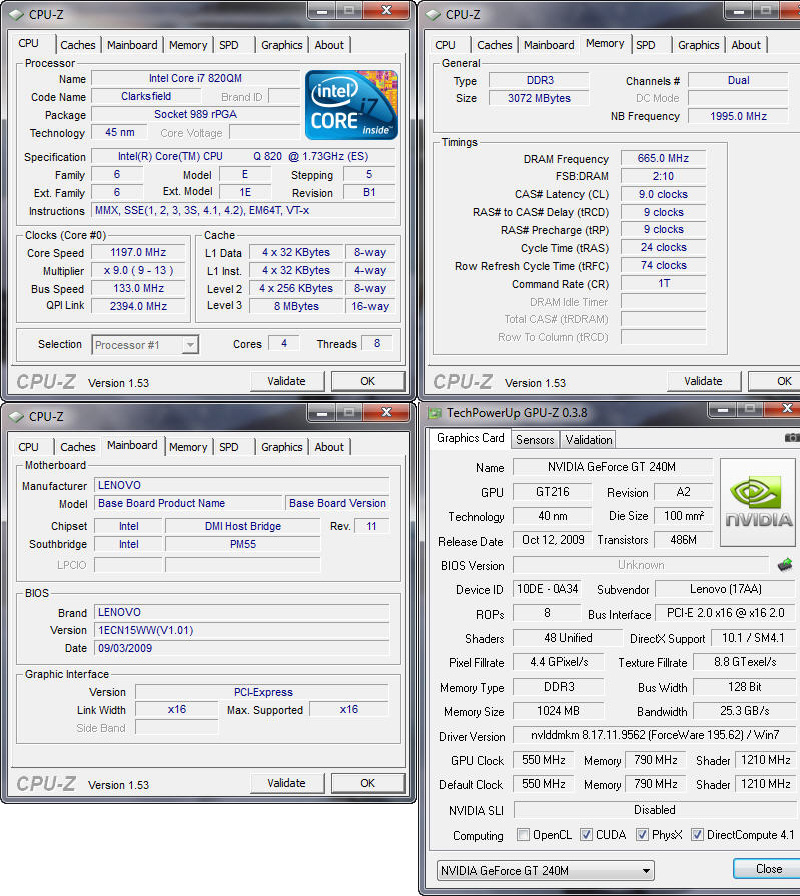Open the Processor #1 selection dropdown
The width and height of the screenshot is (800, 896).
coord(145,345)
